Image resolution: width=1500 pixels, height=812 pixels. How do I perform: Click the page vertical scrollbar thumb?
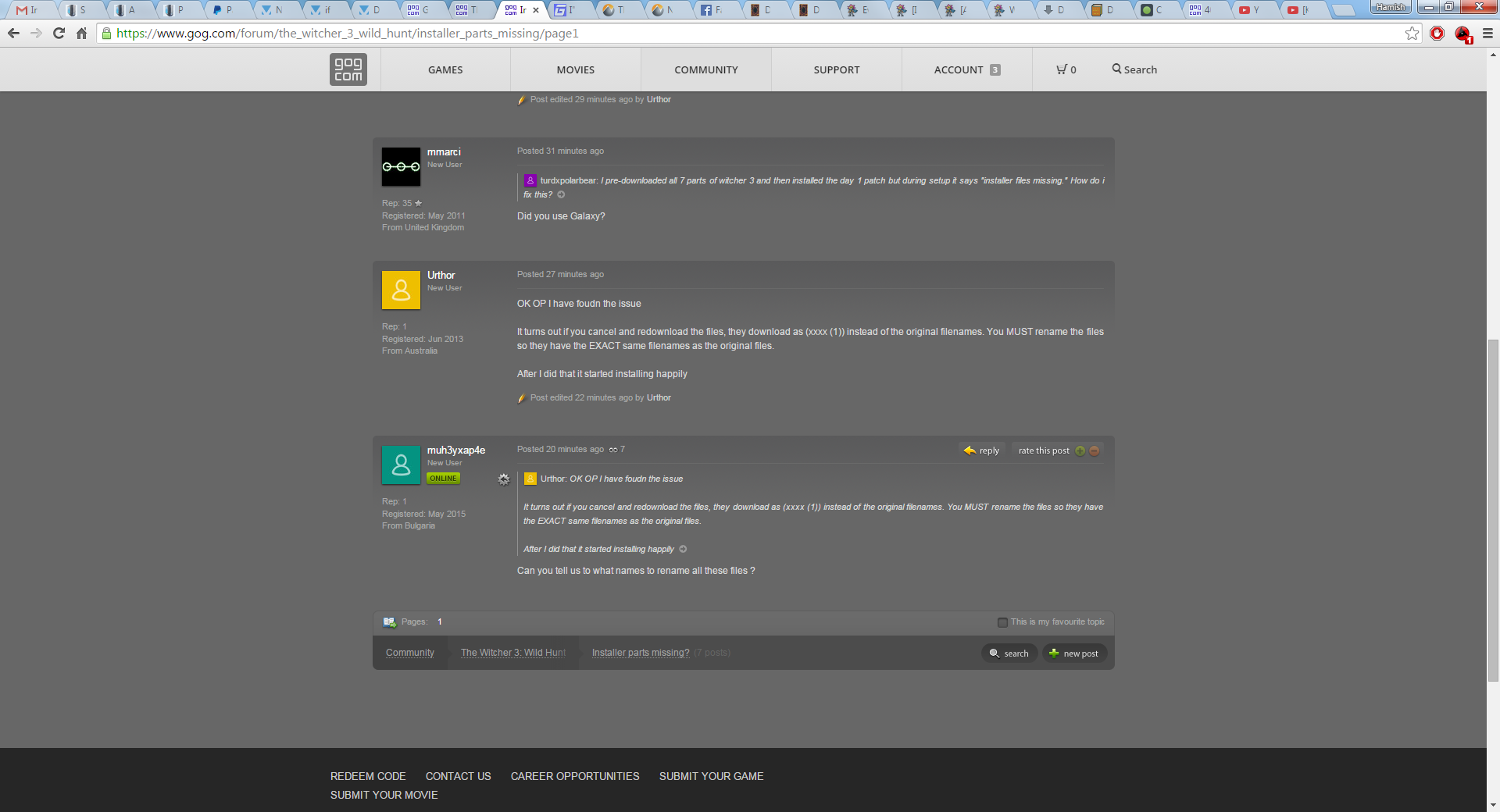click(x=1493, y=511)
